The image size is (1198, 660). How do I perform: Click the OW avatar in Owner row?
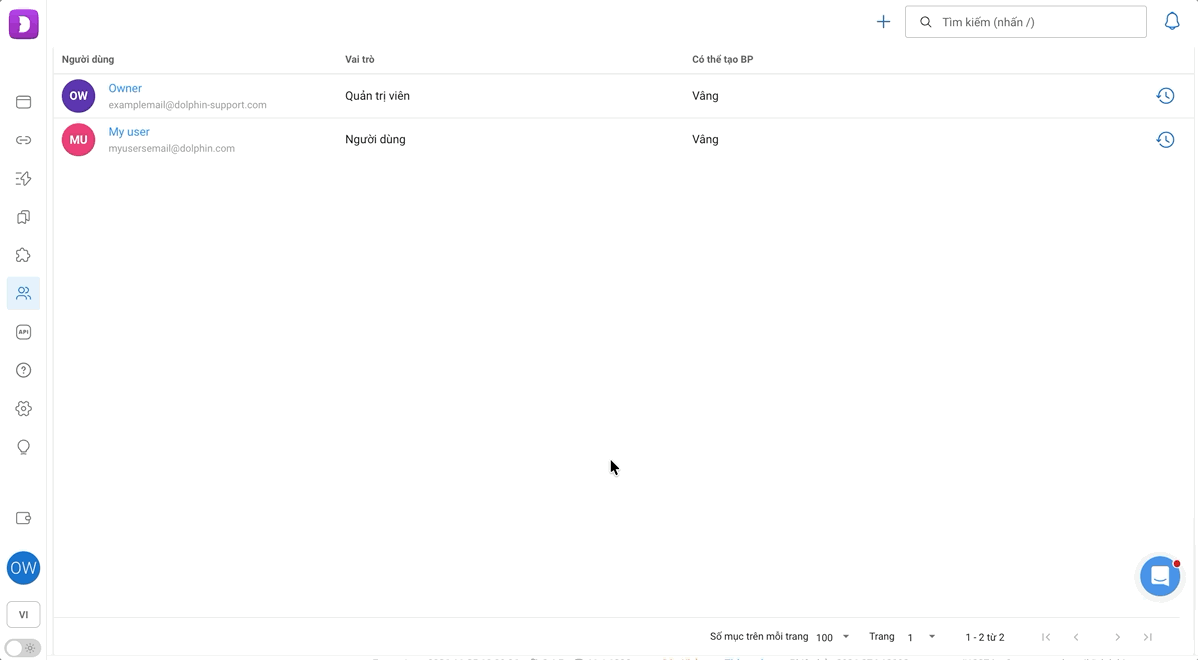pyautogui.click(x=79, y=96)
